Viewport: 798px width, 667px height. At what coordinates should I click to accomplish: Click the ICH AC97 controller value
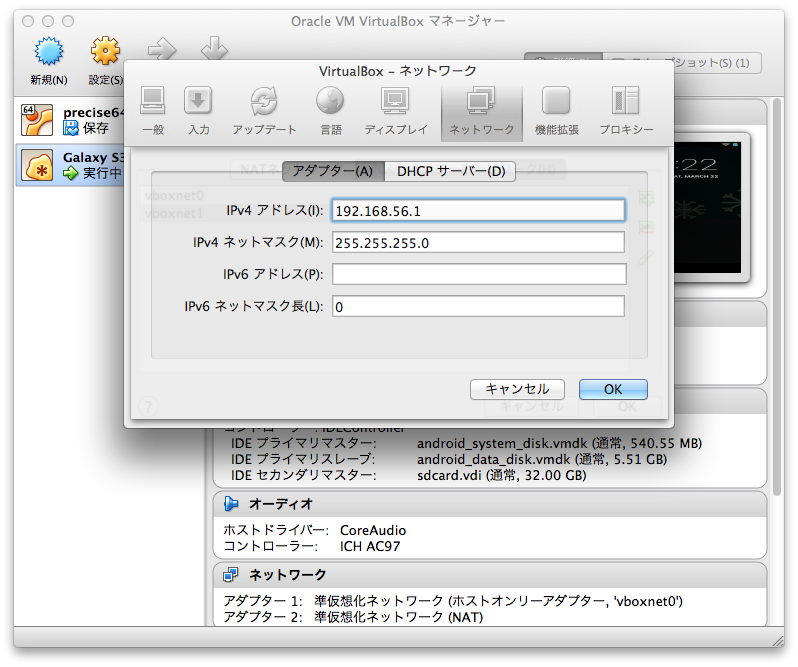coord(370,546)
